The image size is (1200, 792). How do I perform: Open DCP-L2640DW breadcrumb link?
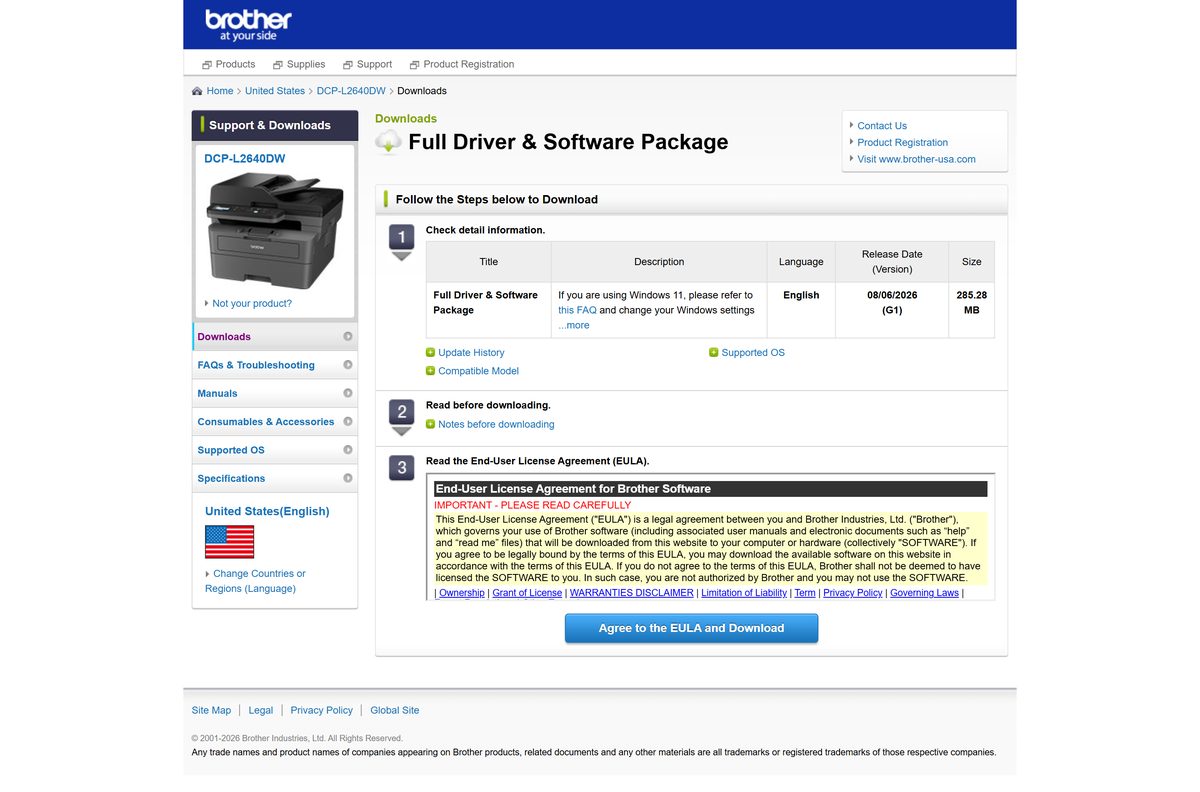click(351, 91)
